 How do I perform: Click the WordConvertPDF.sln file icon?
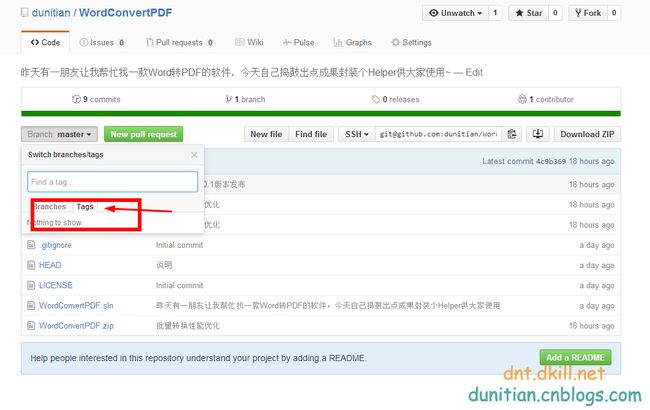[31, 306]
